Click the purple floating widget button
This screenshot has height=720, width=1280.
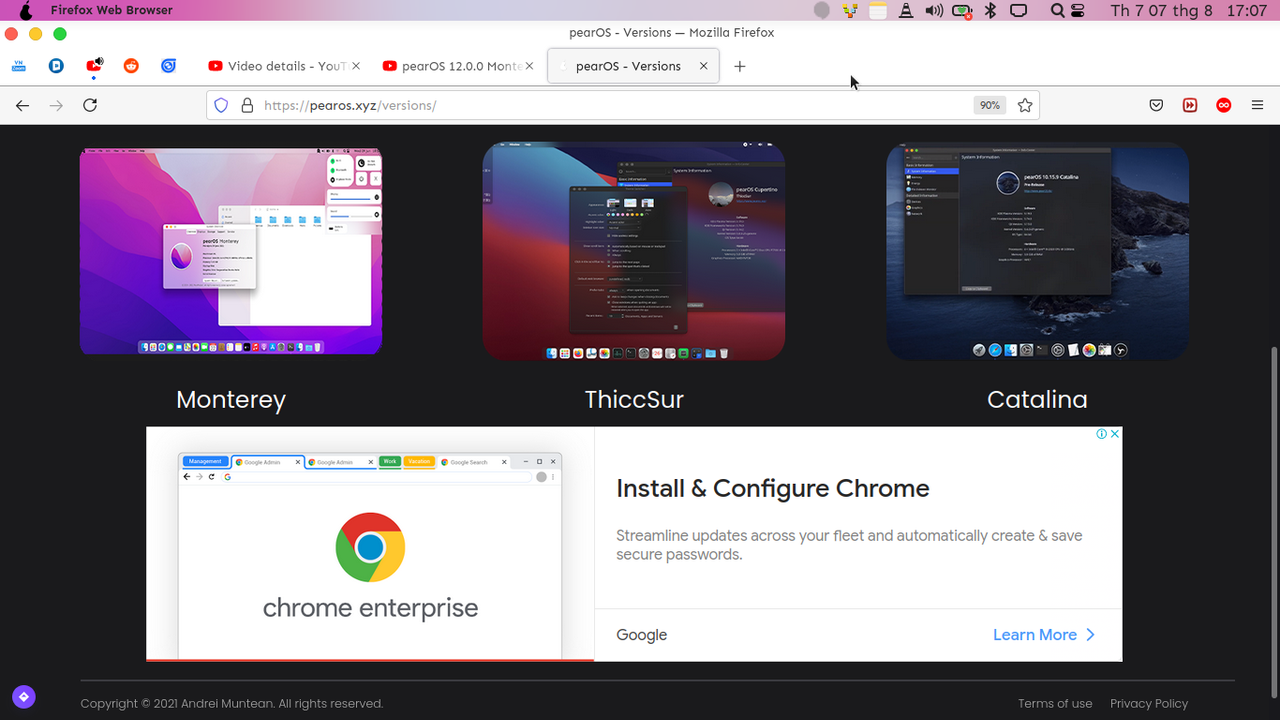(24, 696)
